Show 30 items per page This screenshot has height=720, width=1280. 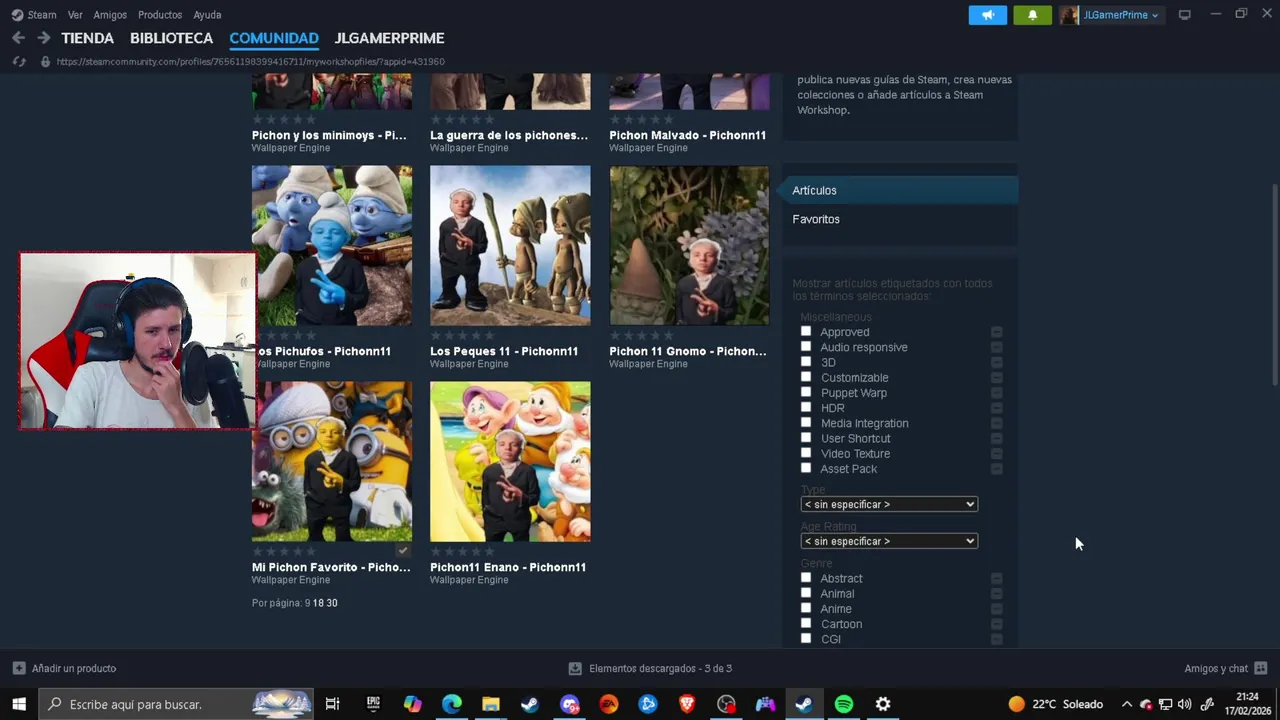332,603
